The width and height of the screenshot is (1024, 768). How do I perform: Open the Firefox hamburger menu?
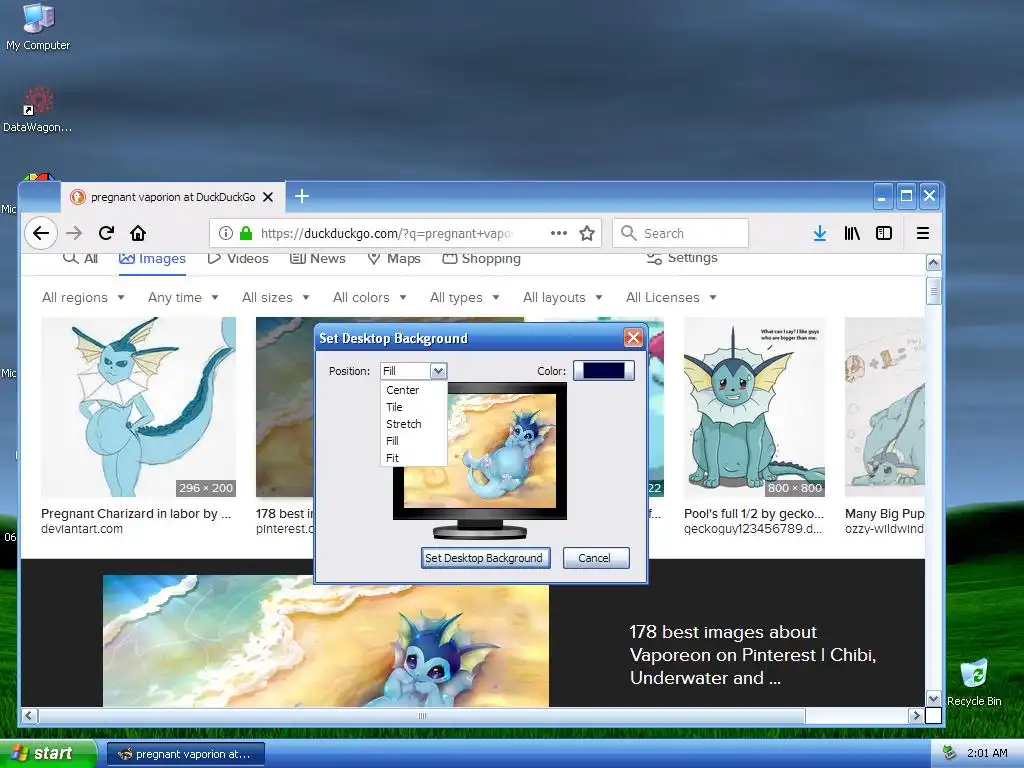click(923, 233)
